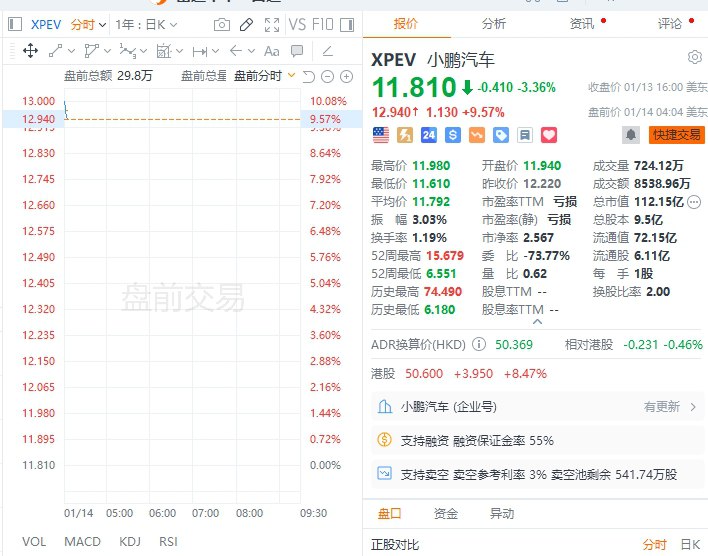Switch to the 资讯 tab
The width and height of the screenshot is (708, 556).
pyautogui.click(x=582, y=23)
